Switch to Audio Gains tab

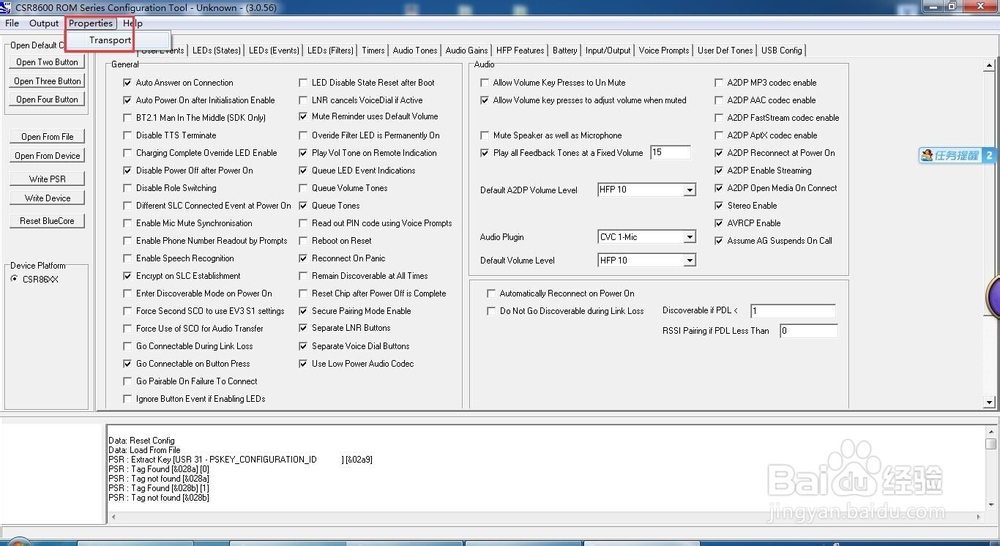467,50
